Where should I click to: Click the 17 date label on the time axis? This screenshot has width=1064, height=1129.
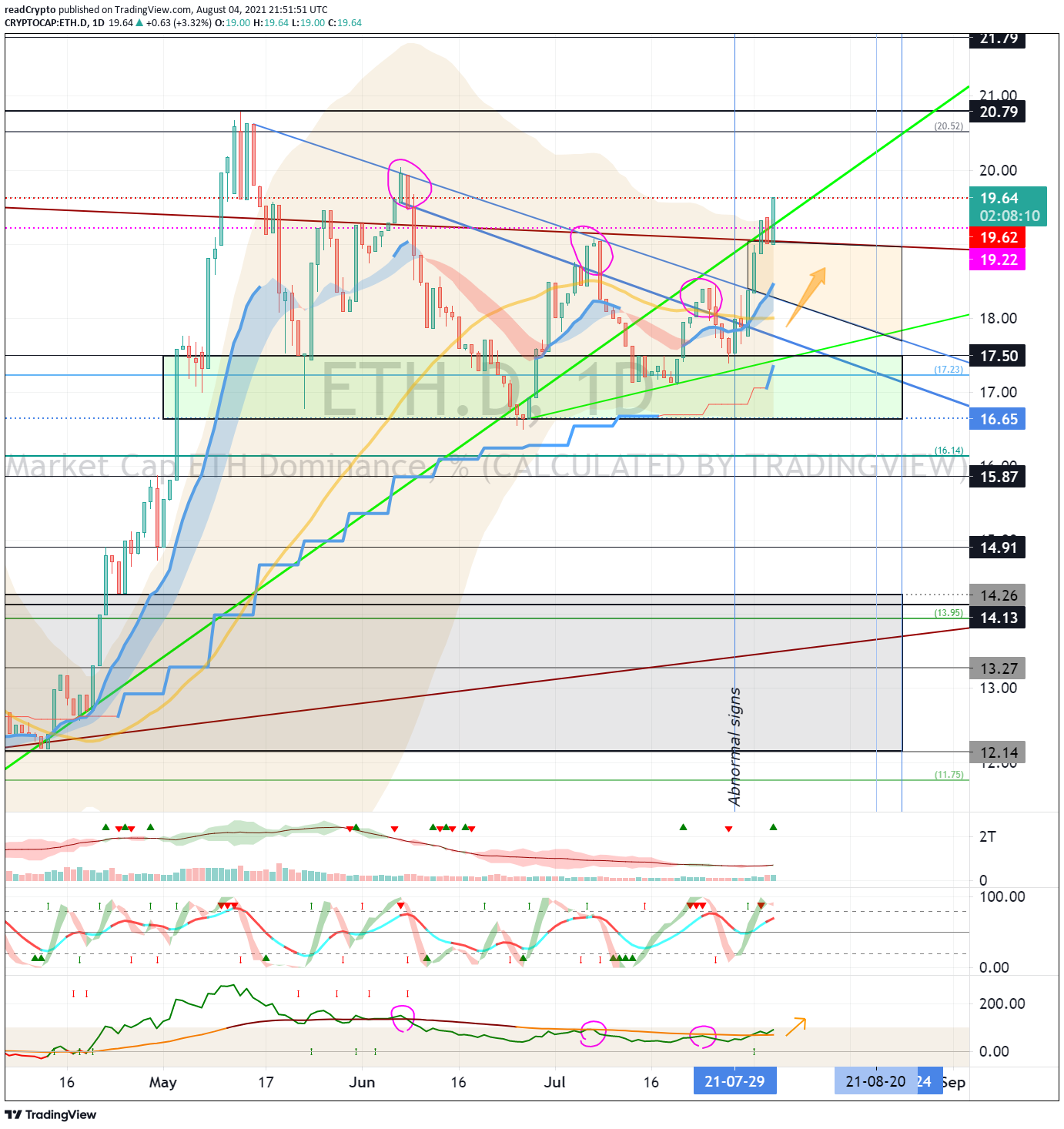pyautogui.click(x=266, y=1082)
